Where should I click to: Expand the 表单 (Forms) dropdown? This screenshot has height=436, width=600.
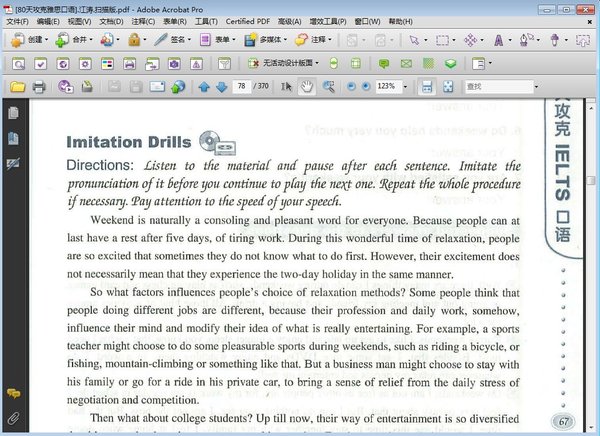[233, 39]
